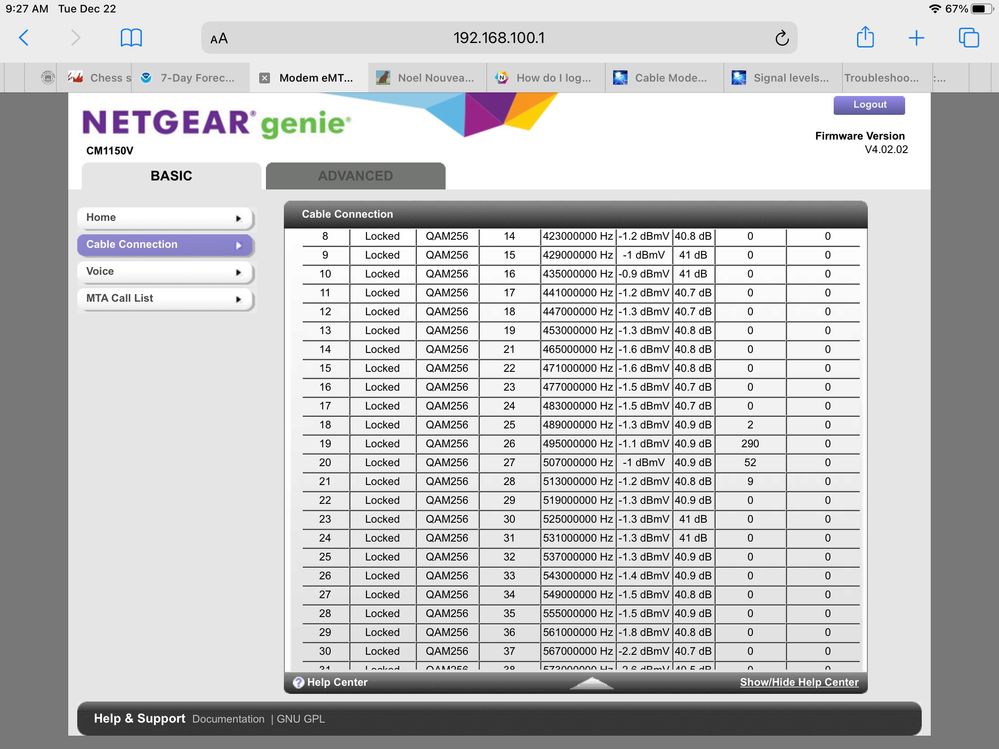The height and width of the screenshot is (749, 999).
Task: Expand the help panel up-arrow
Action: (x=592, y=683)
